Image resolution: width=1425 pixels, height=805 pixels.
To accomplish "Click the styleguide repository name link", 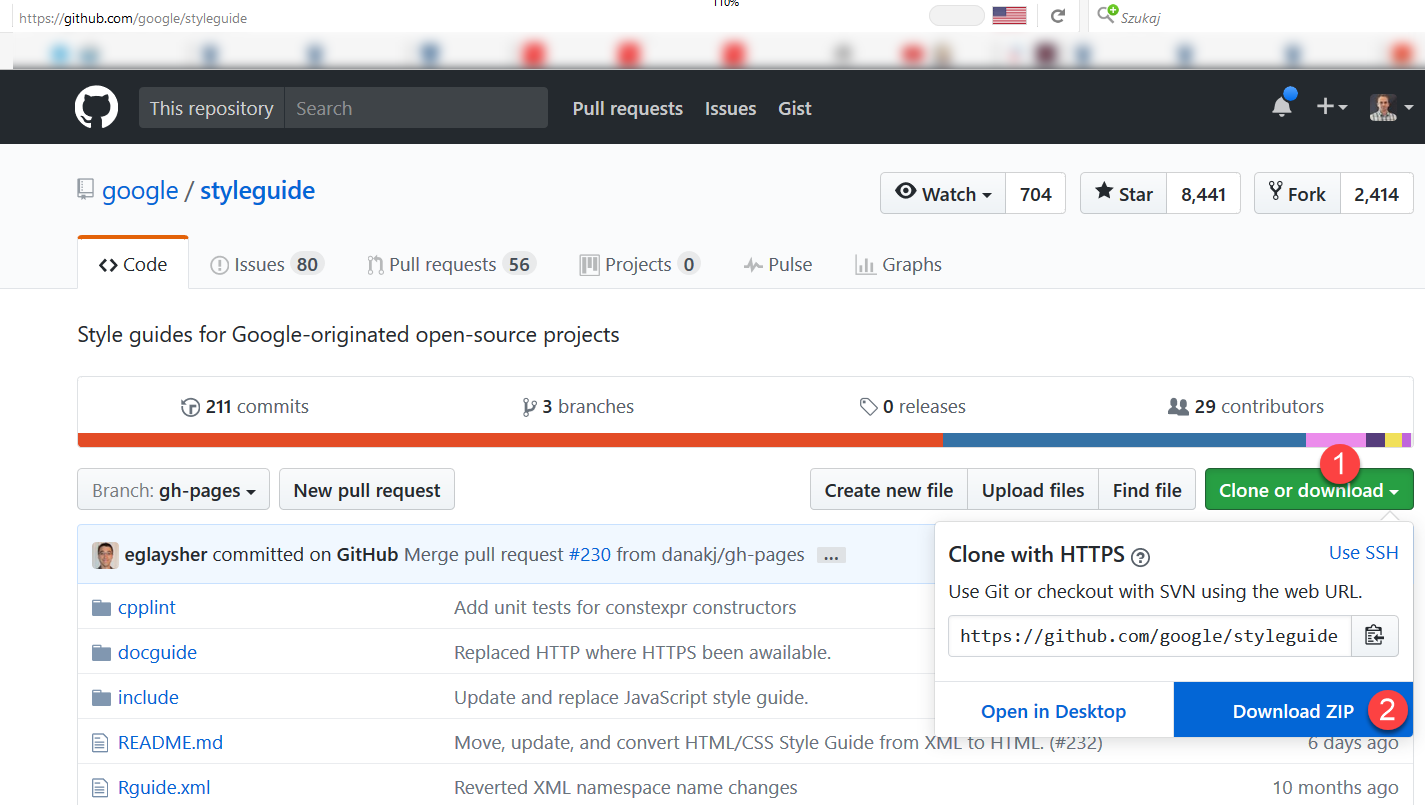I will (x=257, y=190).
